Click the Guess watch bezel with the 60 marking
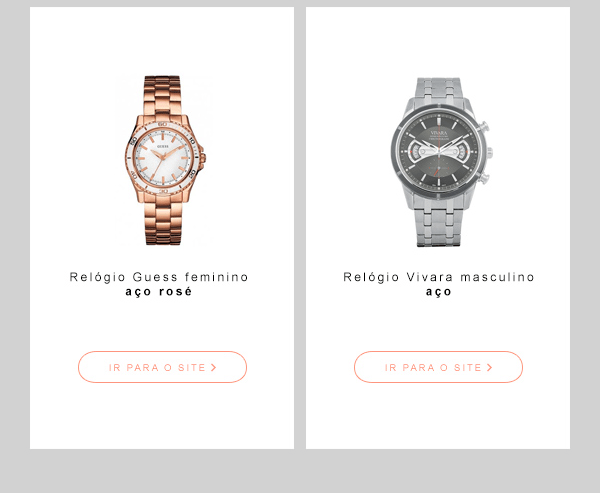The height and width of the screenshot is (493, 601). click(x=163, y=124)
